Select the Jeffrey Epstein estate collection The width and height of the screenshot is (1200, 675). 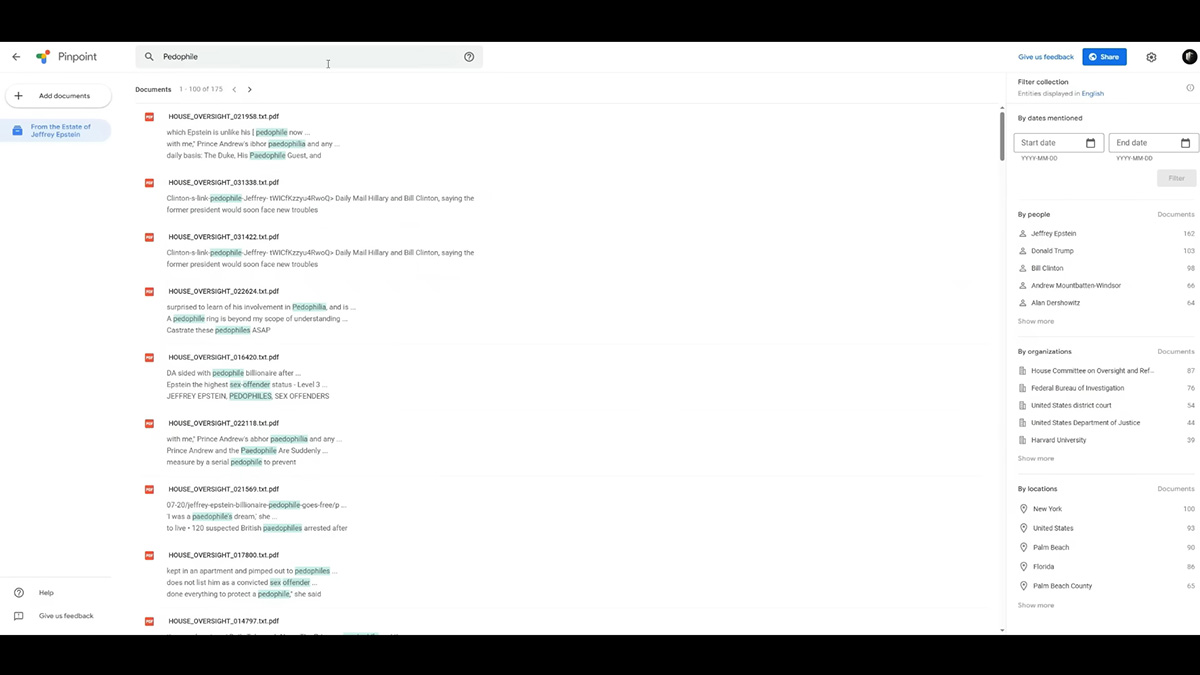click(x=56, y=131)
